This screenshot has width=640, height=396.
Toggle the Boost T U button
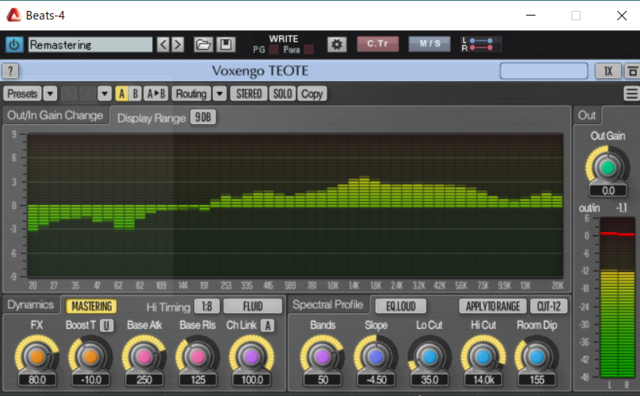107,325
